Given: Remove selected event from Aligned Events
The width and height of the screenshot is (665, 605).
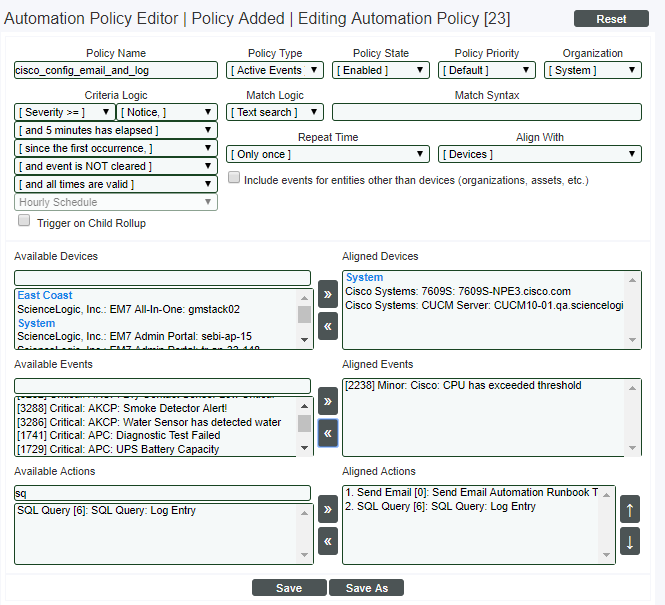Looking at the screenshot, I should coord(327,433).
